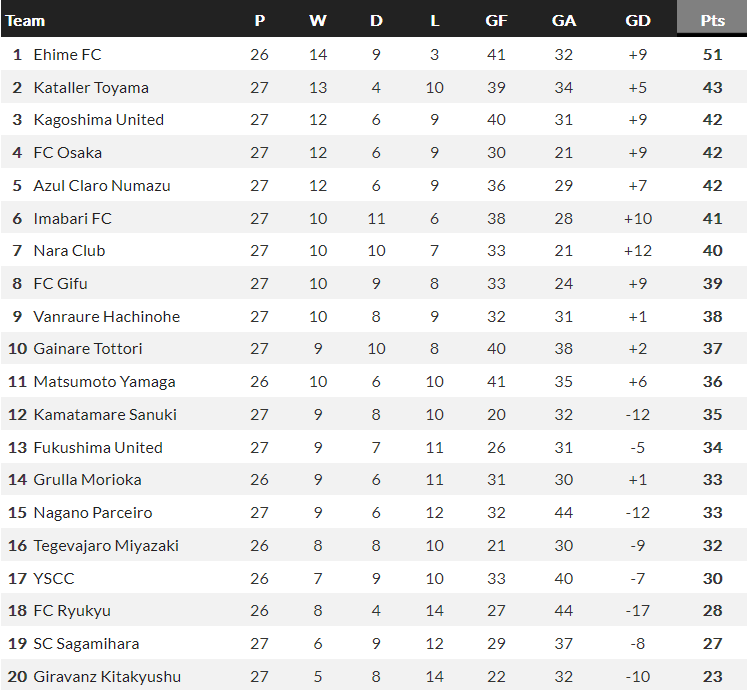Open Tegevajaro Miyazaki team link
This screenshot has height=690, width=747.
(x=106, y=545)
